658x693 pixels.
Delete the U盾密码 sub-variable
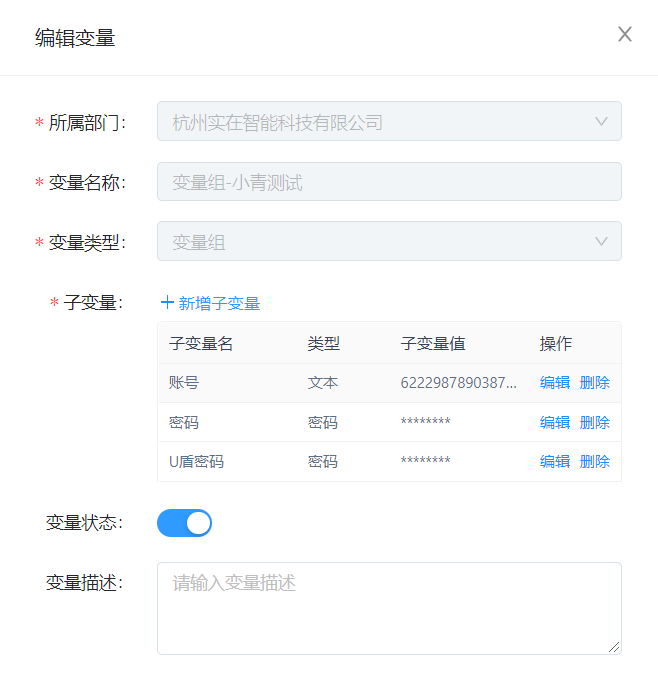pyautogui.click(x=594, y=461)
